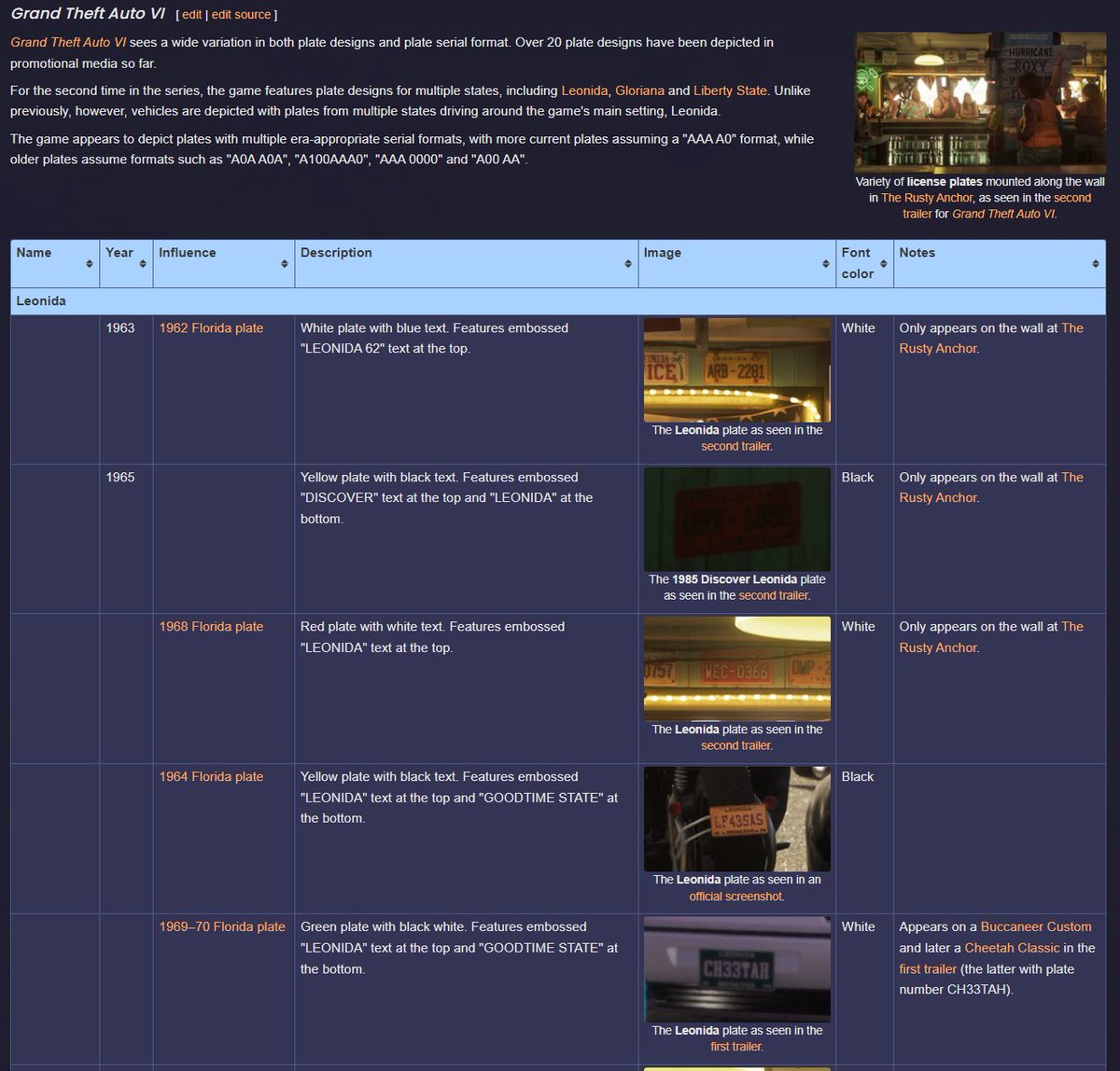Sort by Font color column arrows
1120x1071 pixels.
(884, 264)
